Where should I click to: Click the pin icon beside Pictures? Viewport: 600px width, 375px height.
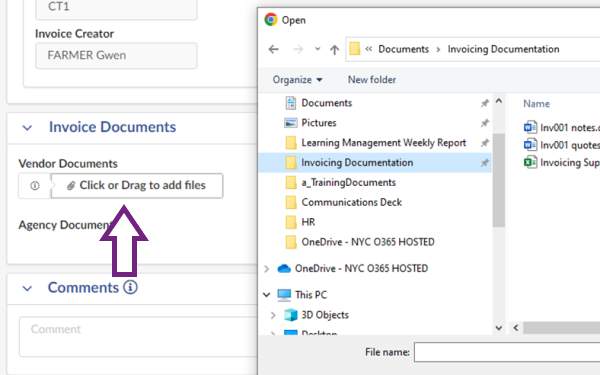coord(485,123)
